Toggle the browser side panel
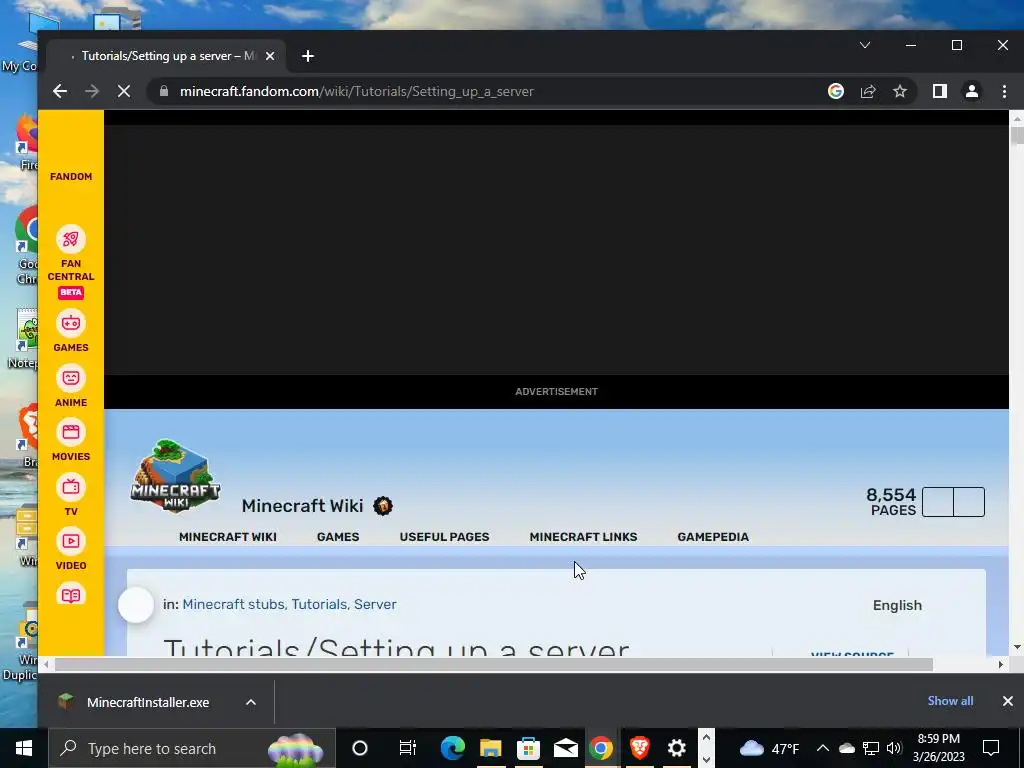This screenshot has height=768, width=1024. pos(940,91)
